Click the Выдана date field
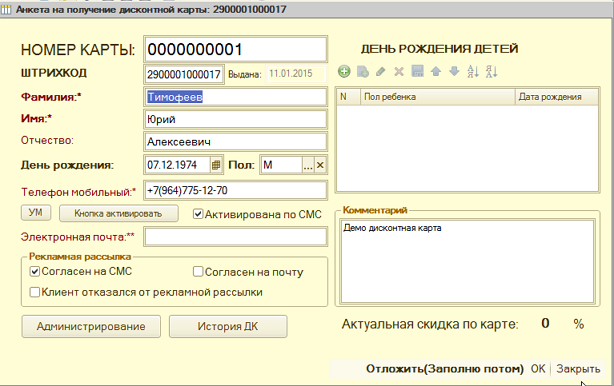Image resolution: width=614 pixels, height=386 pixels. pos(296,74)
